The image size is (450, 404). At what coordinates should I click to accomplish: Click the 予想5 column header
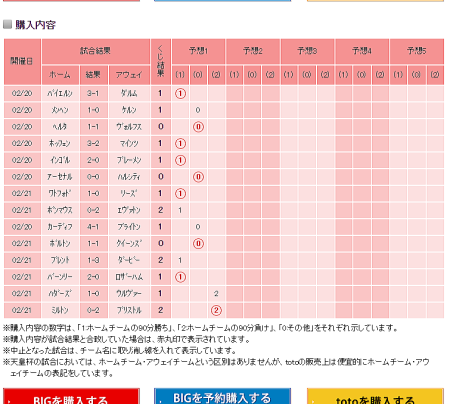tap(417, 51)
